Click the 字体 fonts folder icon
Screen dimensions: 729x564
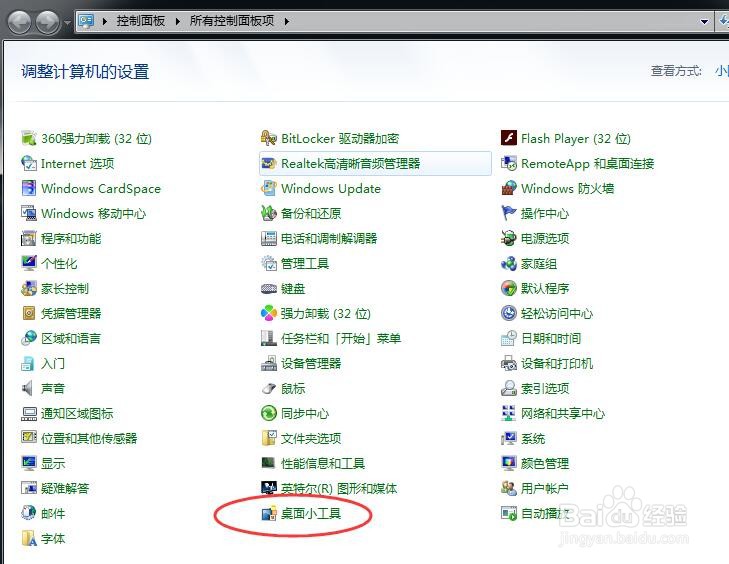tap(29, 538)
